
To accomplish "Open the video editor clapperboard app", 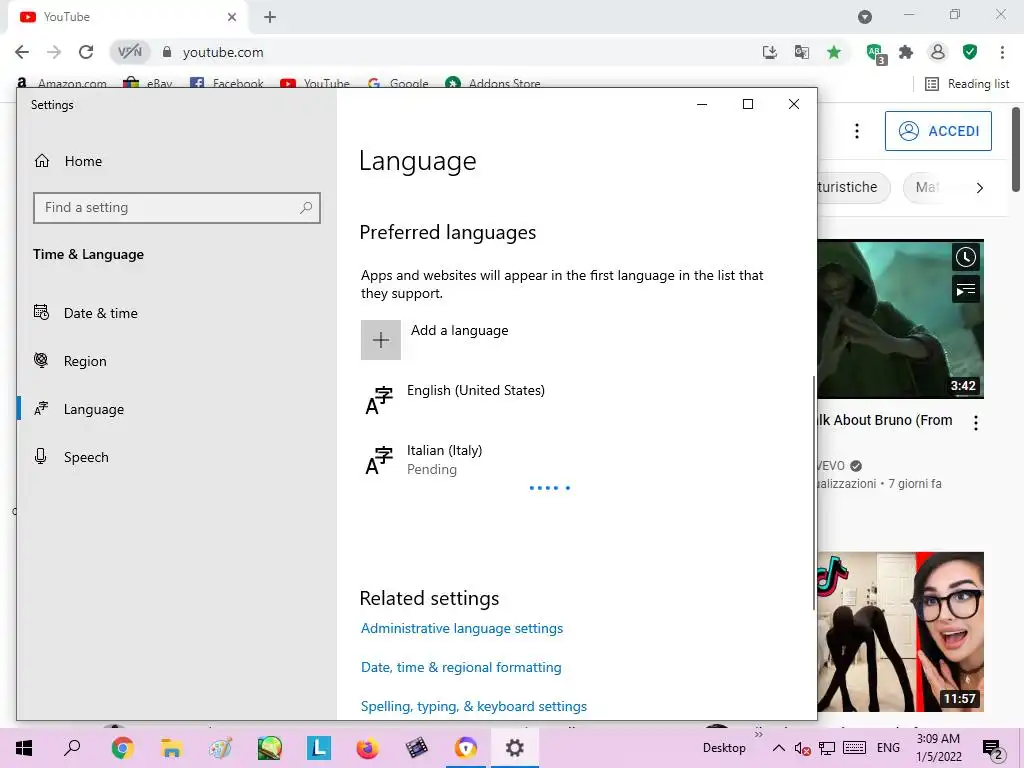I will pos(417,748).
